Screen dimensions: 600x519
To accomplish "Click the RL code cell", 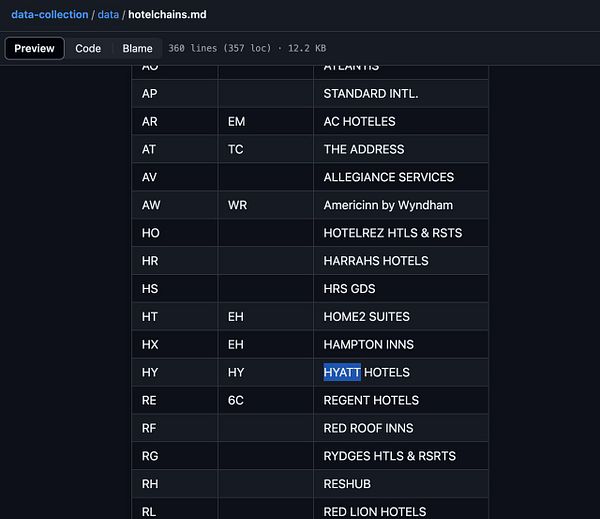I will pyautogui.click(x=175, y=509).
